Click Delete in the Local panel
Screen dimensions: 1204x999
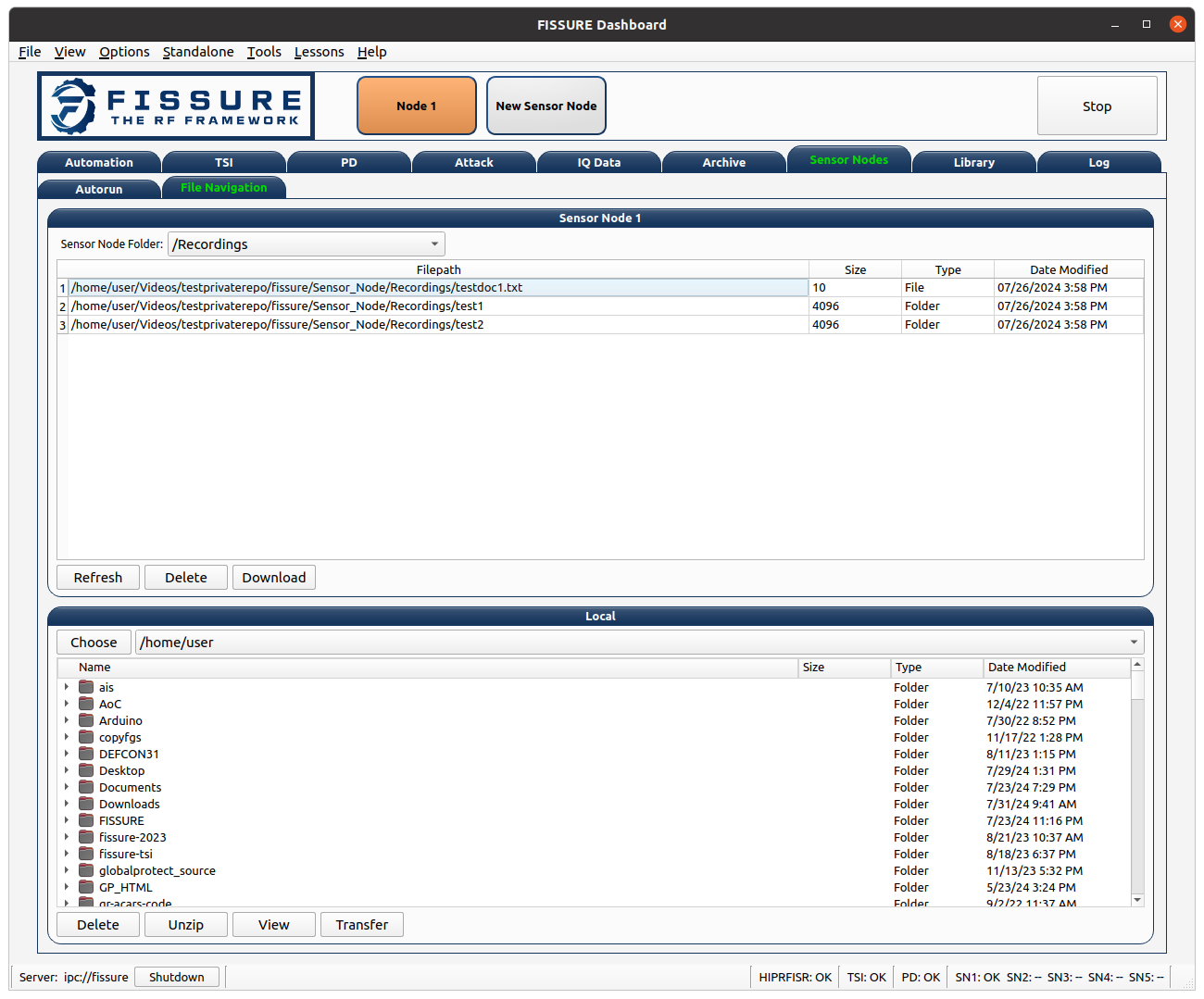98,925
